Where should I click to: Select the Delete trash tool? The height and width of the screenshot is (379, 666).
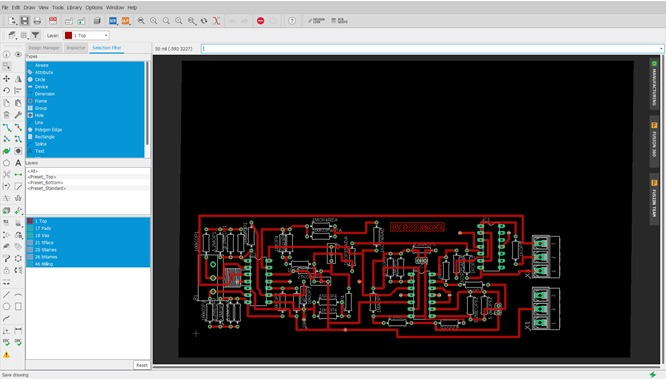[6, 115]
